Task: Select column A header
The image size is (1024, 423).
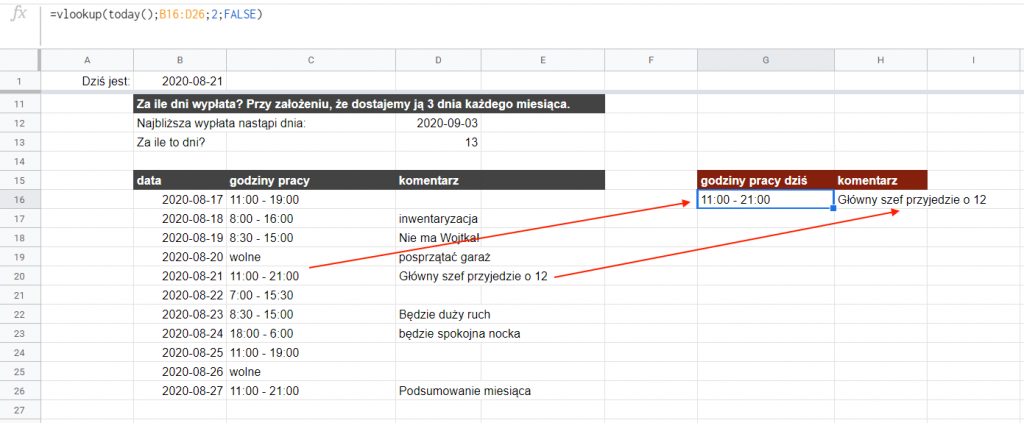Action: click(88, 60)
